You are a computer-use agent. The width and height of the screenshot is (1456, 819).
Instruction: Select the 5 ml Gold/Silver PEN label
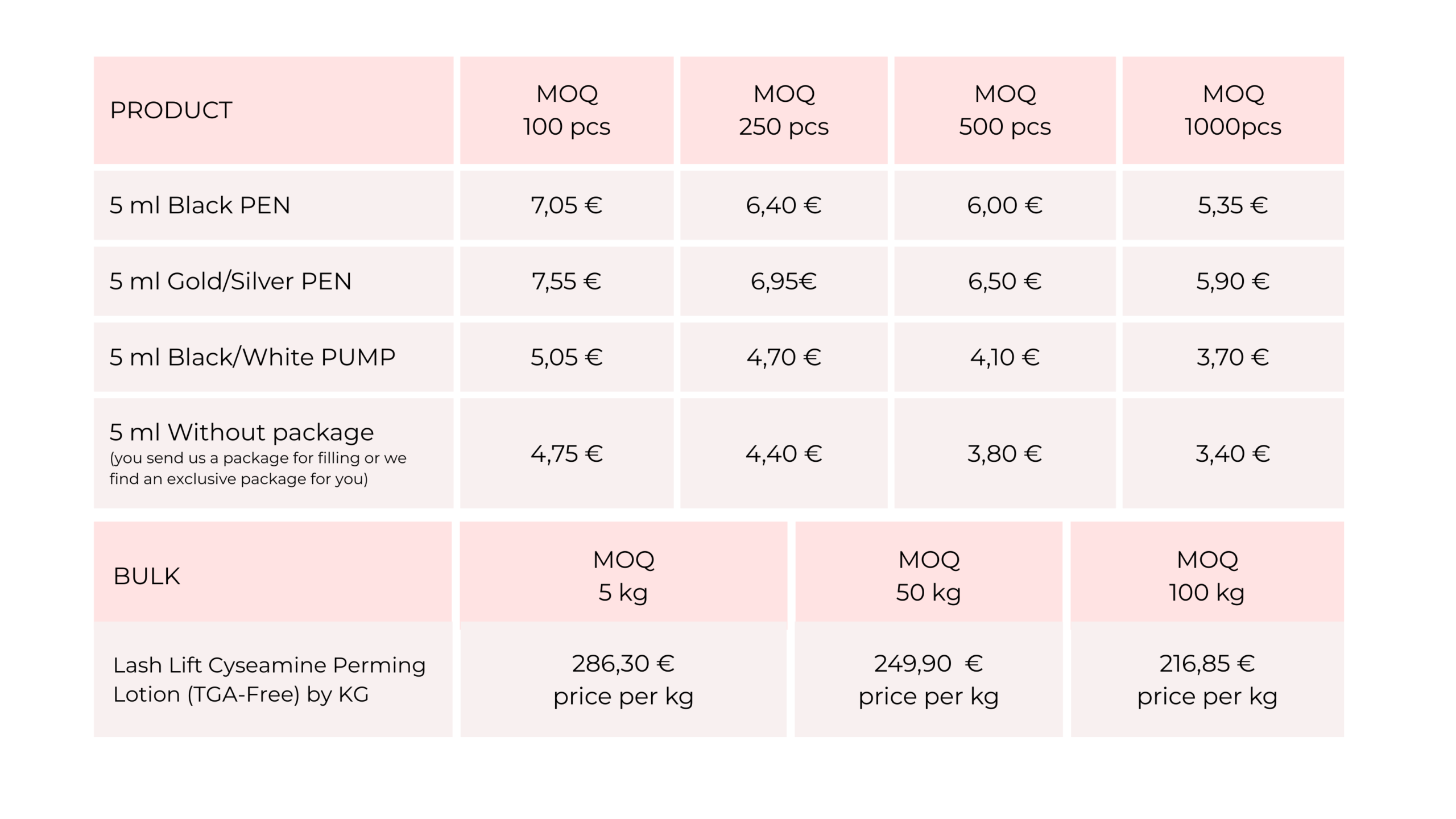pos(230,282)
